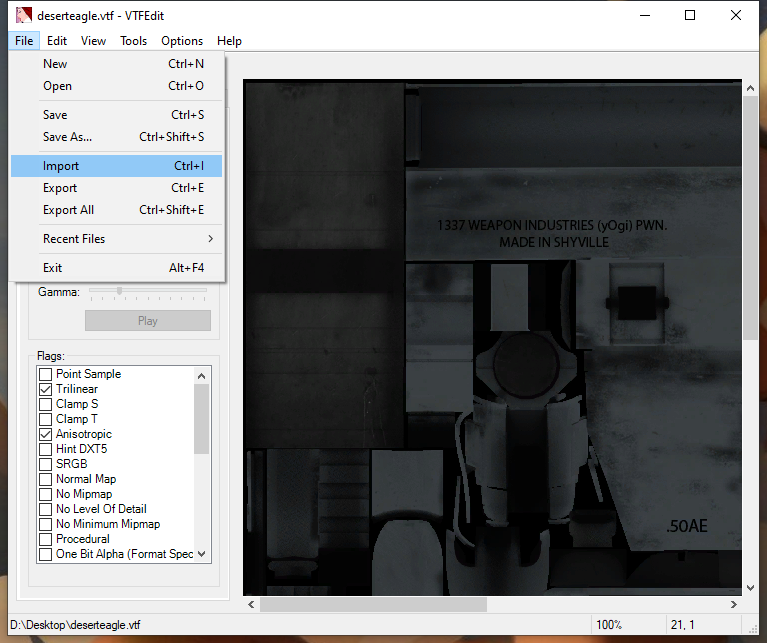Toggle the Hint DXT5 checkbox
Image resolution: width=767 pixels, height=643 pixels.
pyautogui.click(x=45, y=449)
